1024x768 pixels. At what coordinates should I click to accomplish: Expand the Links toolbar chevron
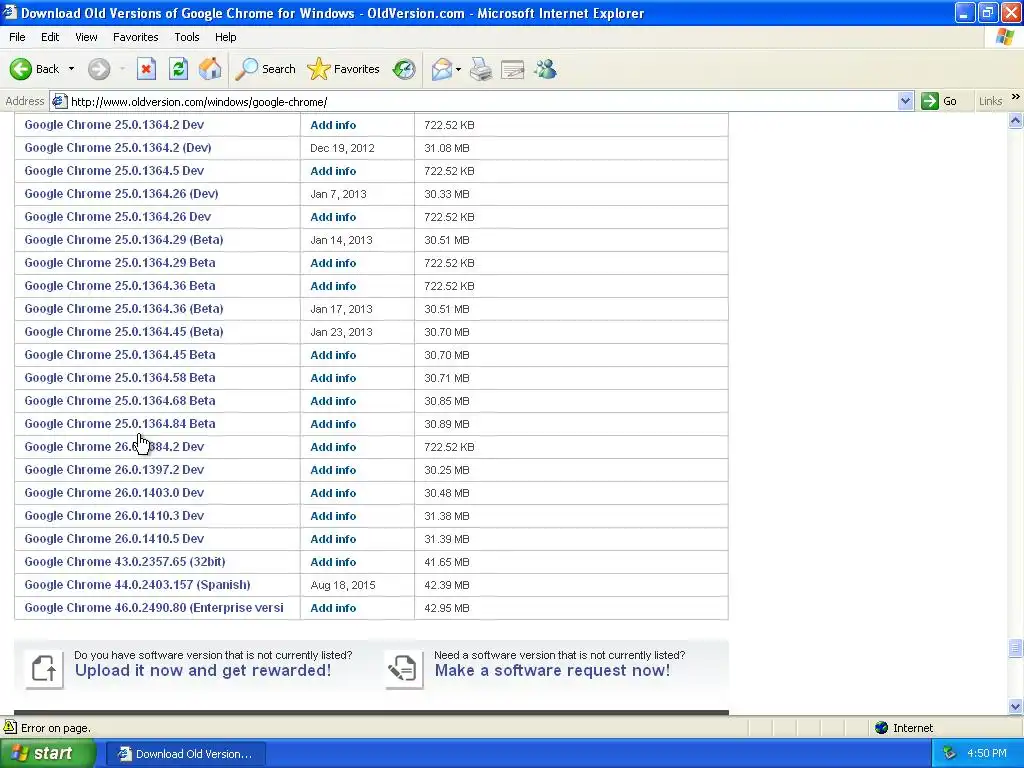click(x=1016, y=97)
